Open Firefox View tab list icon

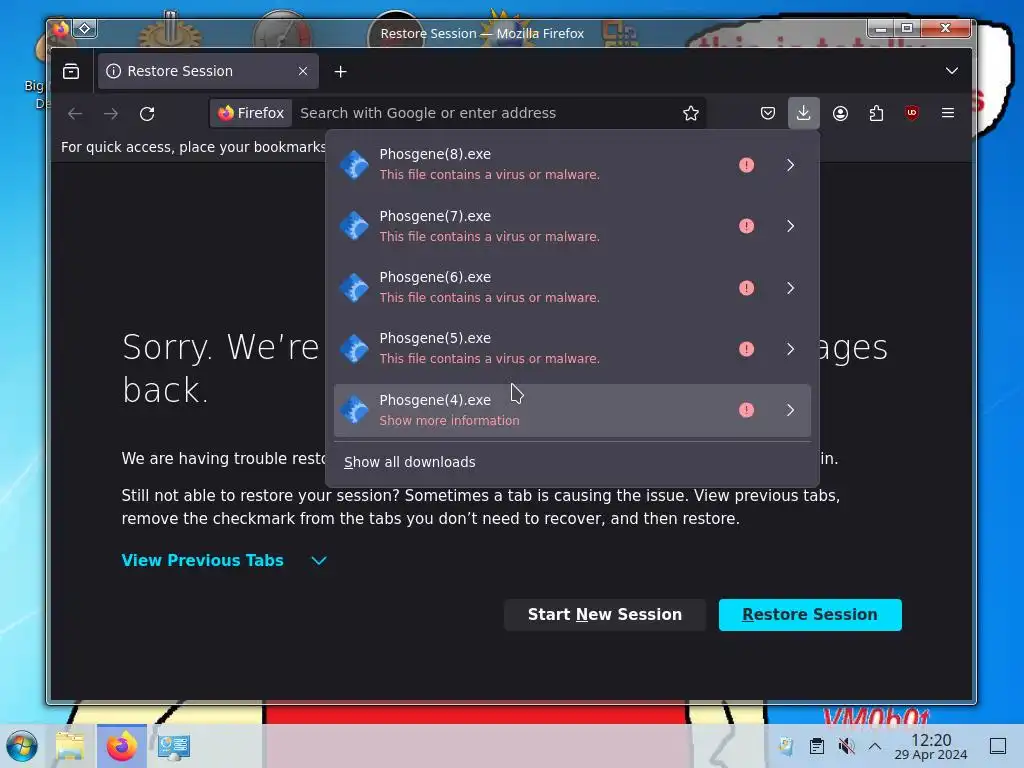71,71
